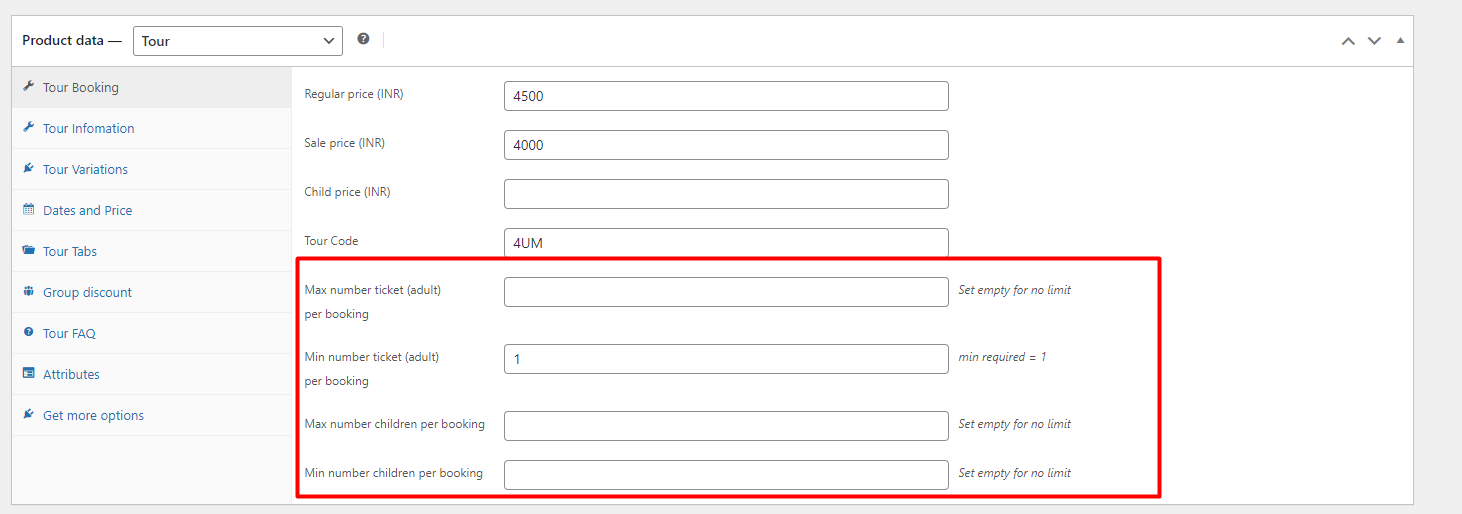Click the Group discount people icon
This screenshot has width=1462, height=514.
[28, 291]
